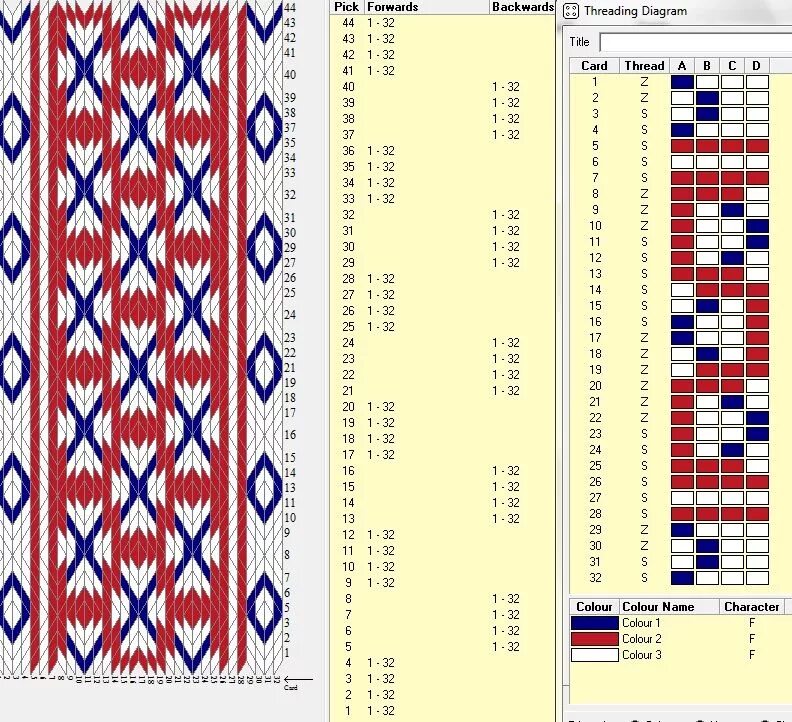Select pick 8 backwards entry 1 - 32
This screenshot has height=722, width=792.
(x=506, y=599)
